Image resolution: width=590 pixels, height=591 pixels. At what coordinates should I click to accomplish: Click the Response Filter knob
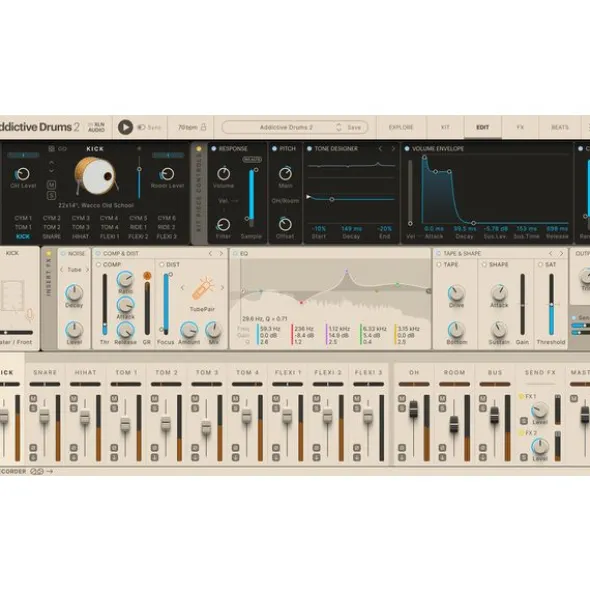(223, 225)
